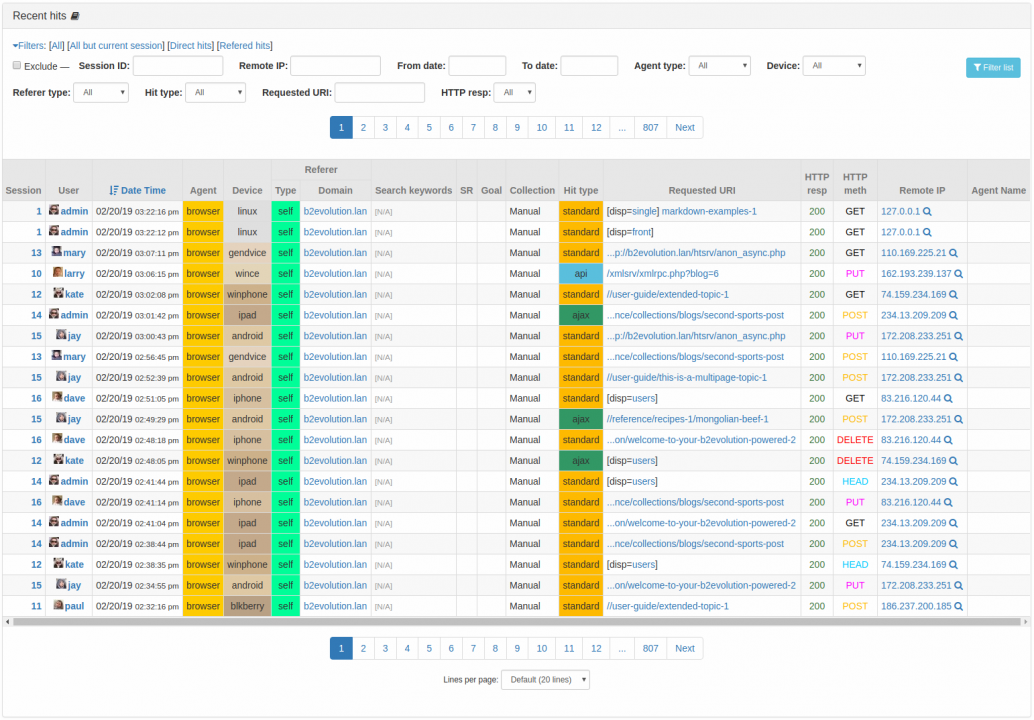Focus the Remote IP input field

point(336,66)
